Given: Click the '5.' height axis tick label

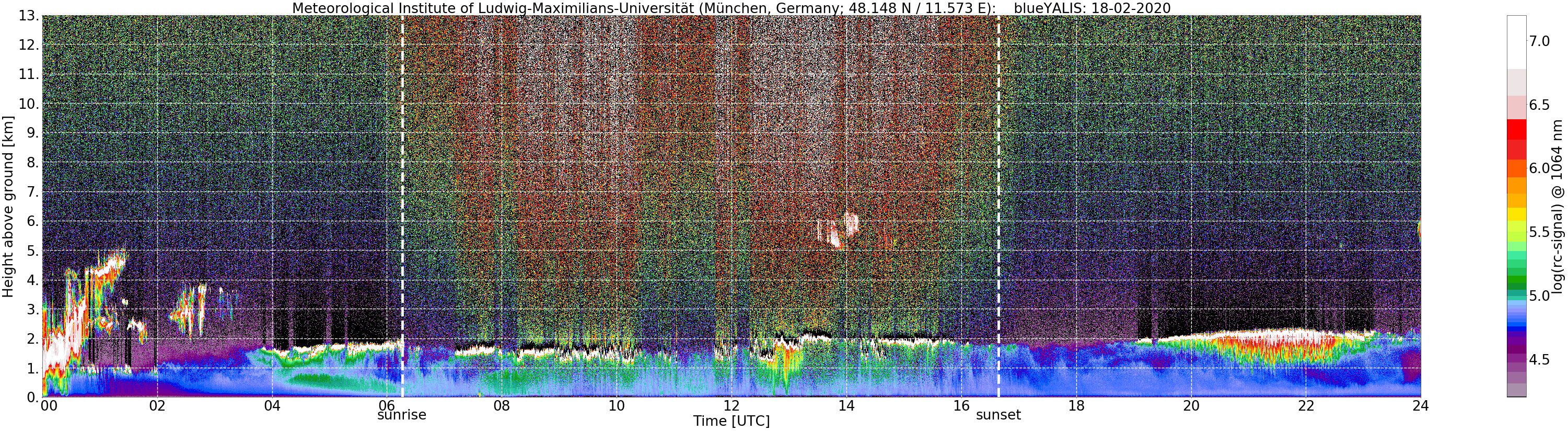Looking at the screenshot, I should click(x=32, y=251).
